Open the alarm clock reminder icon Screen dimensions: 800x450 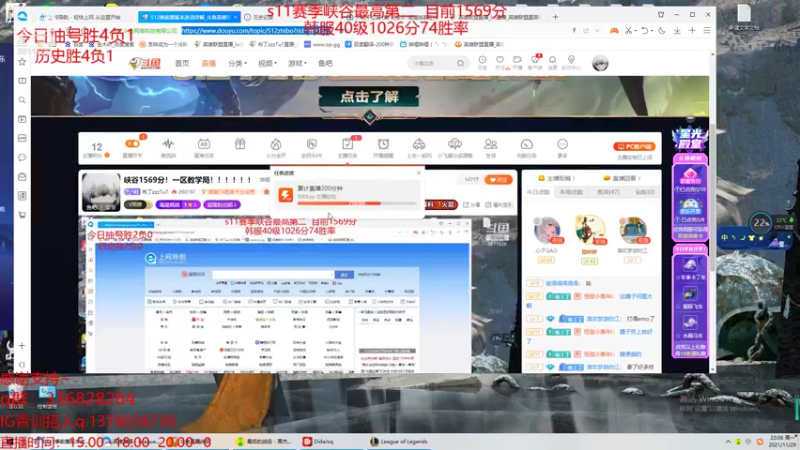(383, 144)
